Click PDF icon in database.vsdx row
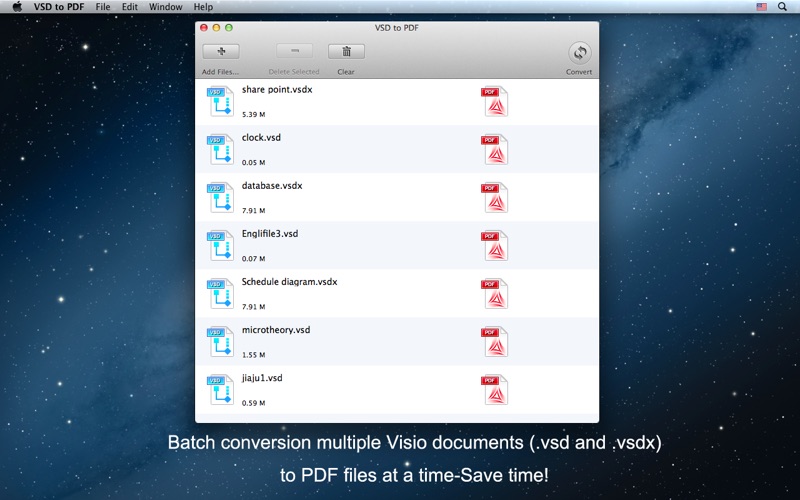 point(494,197)
